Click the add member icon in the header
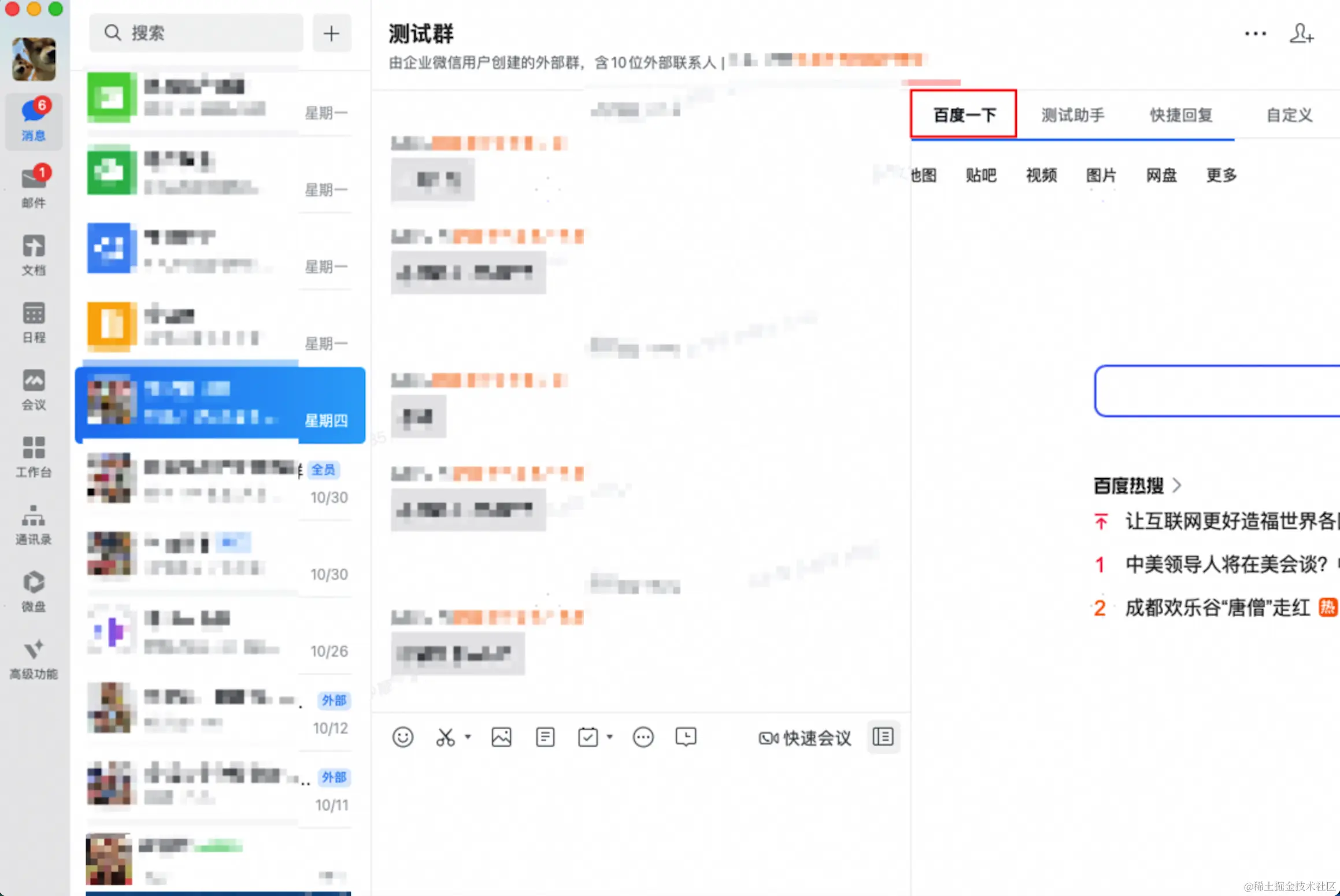The height and width of the screenshot is (896, 1340). click(x=1301, y=34)
